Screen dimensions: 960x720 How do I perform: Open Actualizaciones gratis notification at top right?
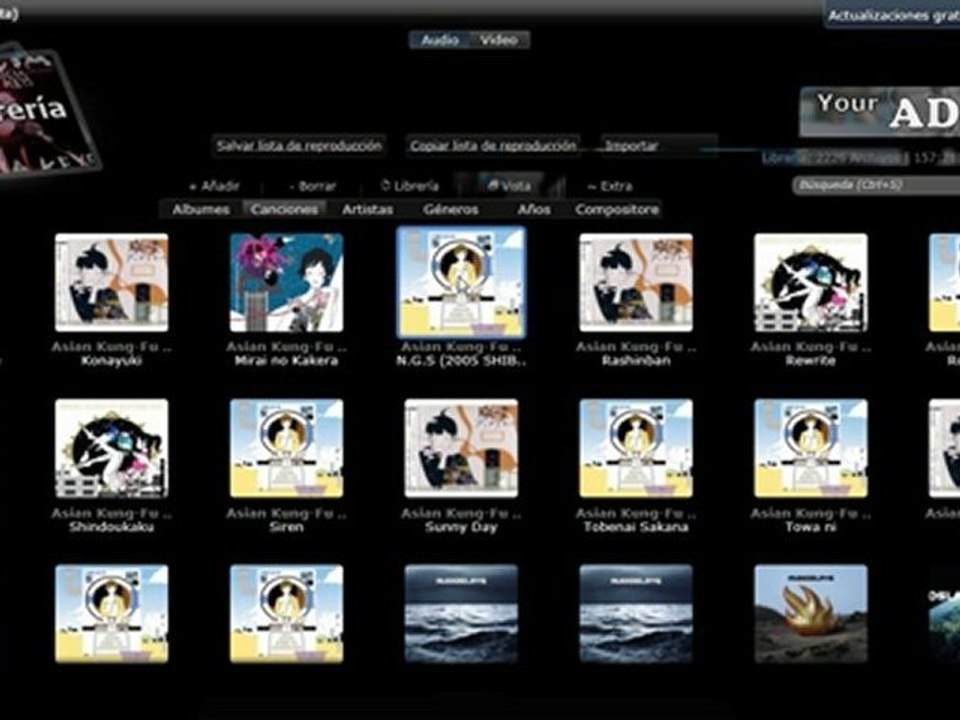893,15
